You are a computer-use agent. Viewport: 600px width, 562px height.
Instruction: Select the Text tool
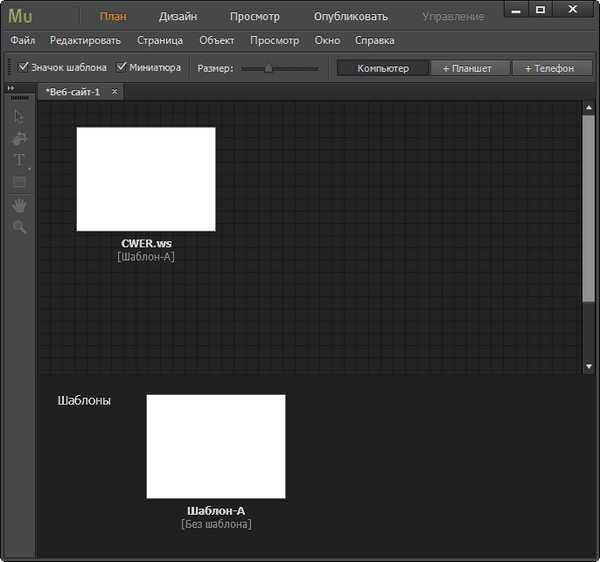tap(19, 160)
